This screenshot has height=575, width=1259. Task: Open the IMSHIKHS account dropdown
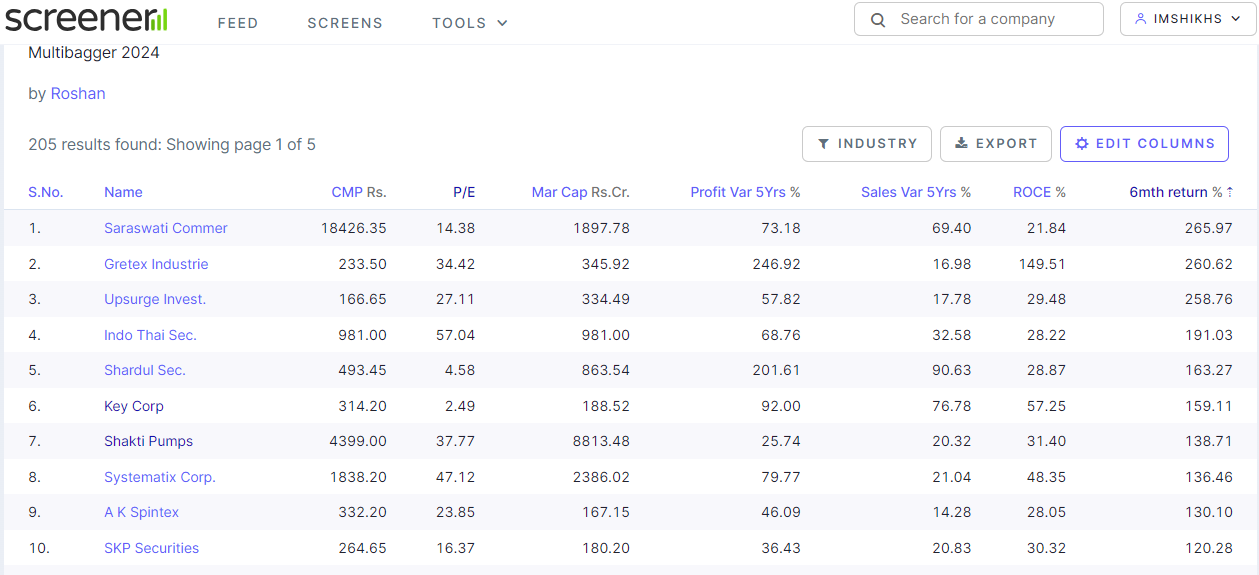coord(1188,19)
